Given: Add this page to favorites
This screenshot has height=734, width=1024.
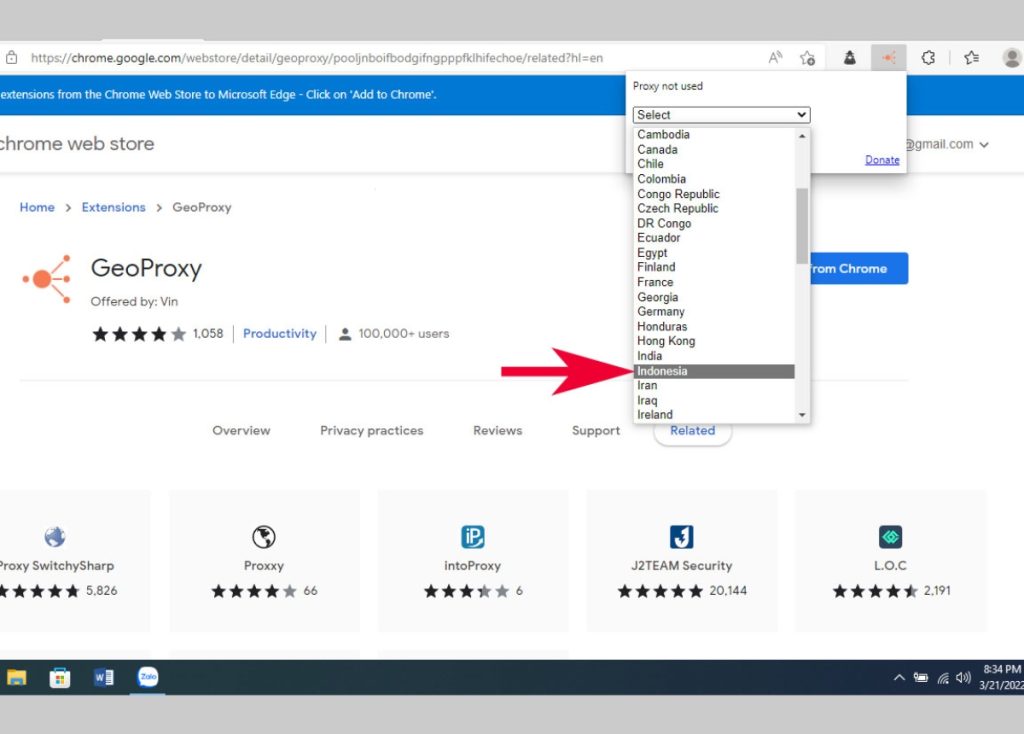Looking at the screenshot, I should [x=808, y=57].
